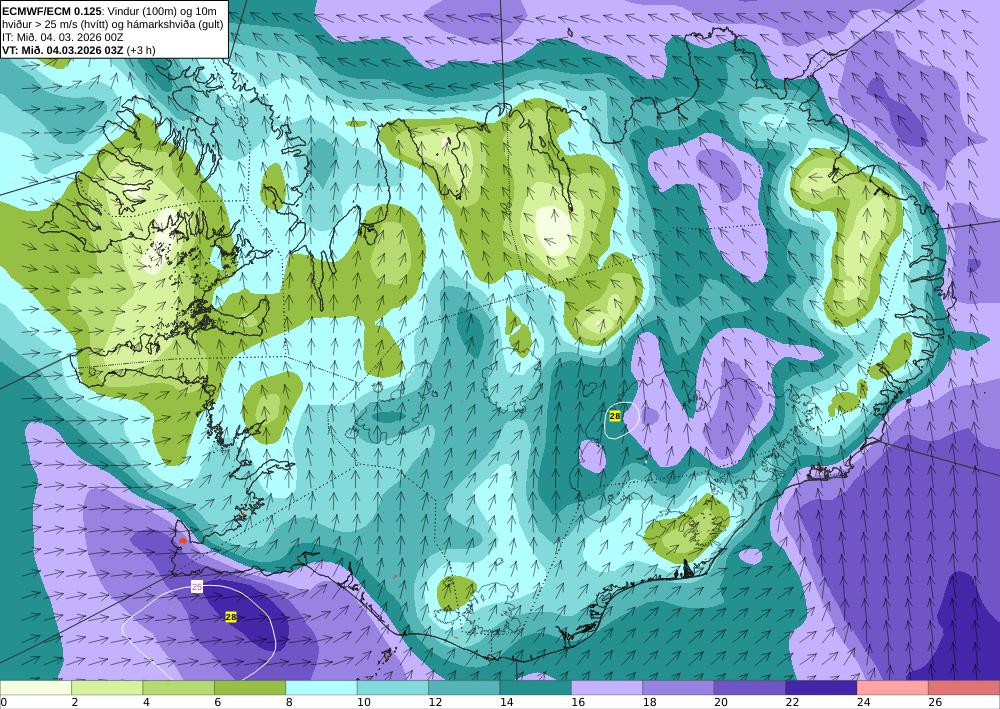This screenshot has height=709, width=1000.
Task: Click the legend scale label "2"
Action: tap(75, 702)
